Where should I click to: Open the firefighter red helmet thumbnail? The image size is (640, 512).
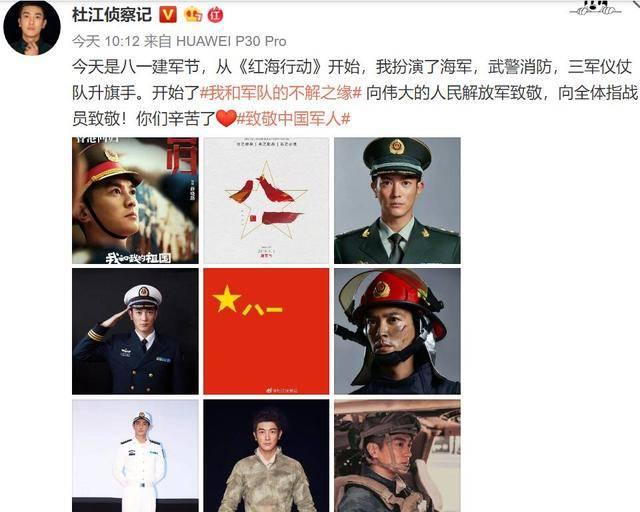397,331
